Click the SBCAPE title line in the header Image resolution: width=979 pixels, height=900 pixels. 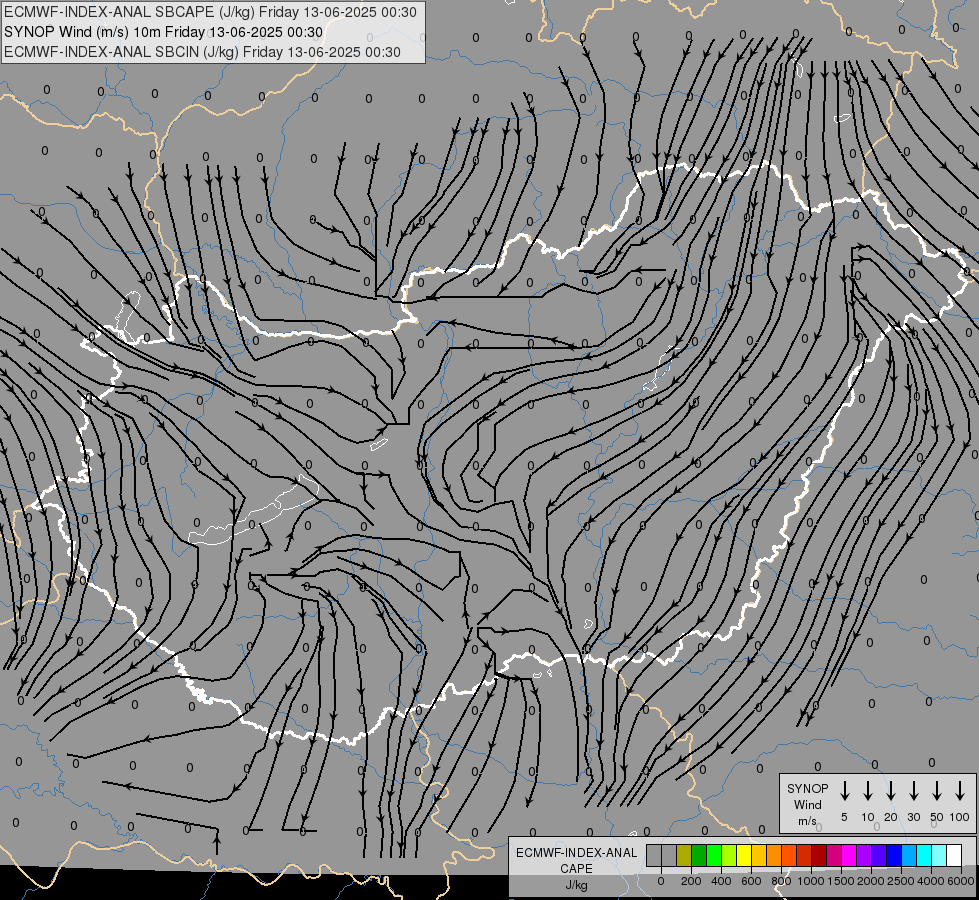[210, 12]
